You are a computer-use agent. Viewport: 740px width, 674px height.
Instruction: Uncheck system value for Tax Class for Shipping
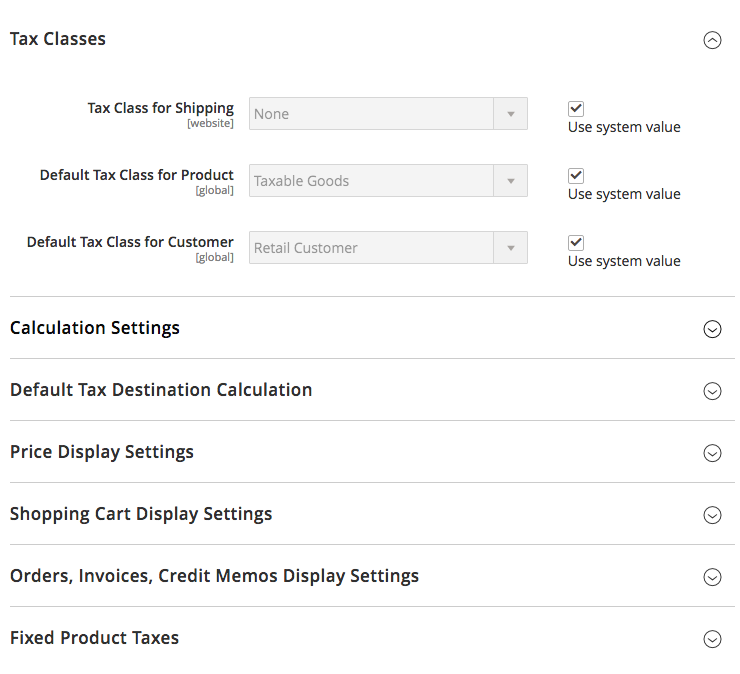576,109
